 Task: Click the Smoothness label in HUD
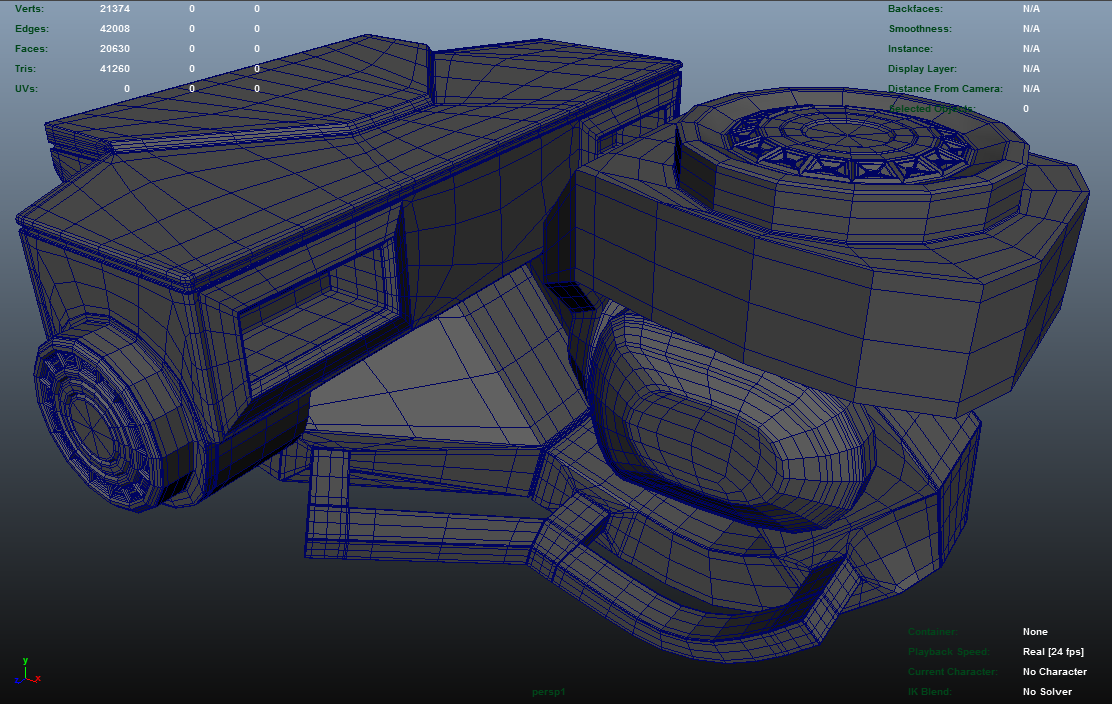(x=920, y=29)
